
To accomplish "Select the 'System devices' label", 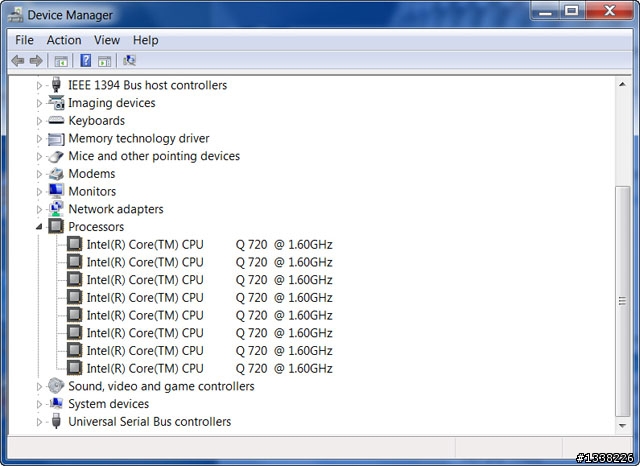I will (109, 404).
